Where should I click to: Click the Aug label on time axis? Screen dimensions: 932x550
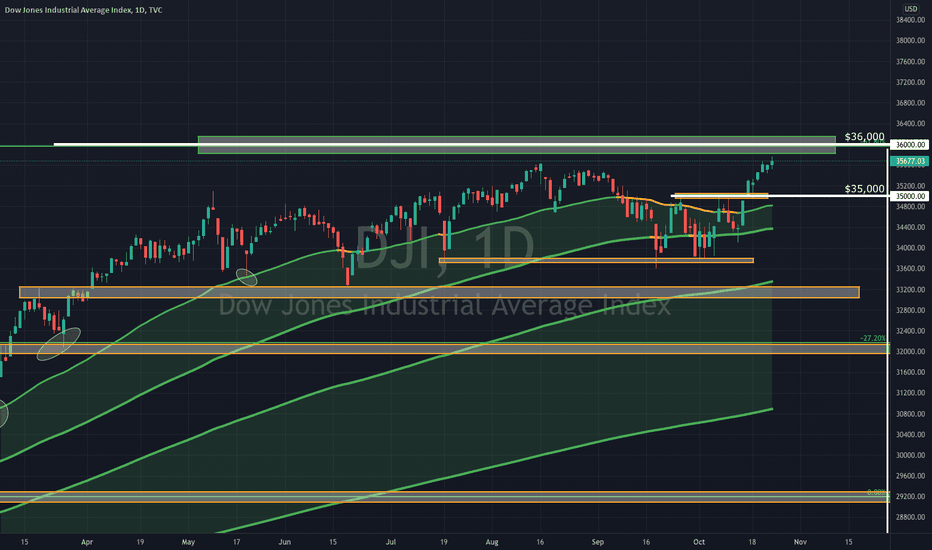click(492, 542)
